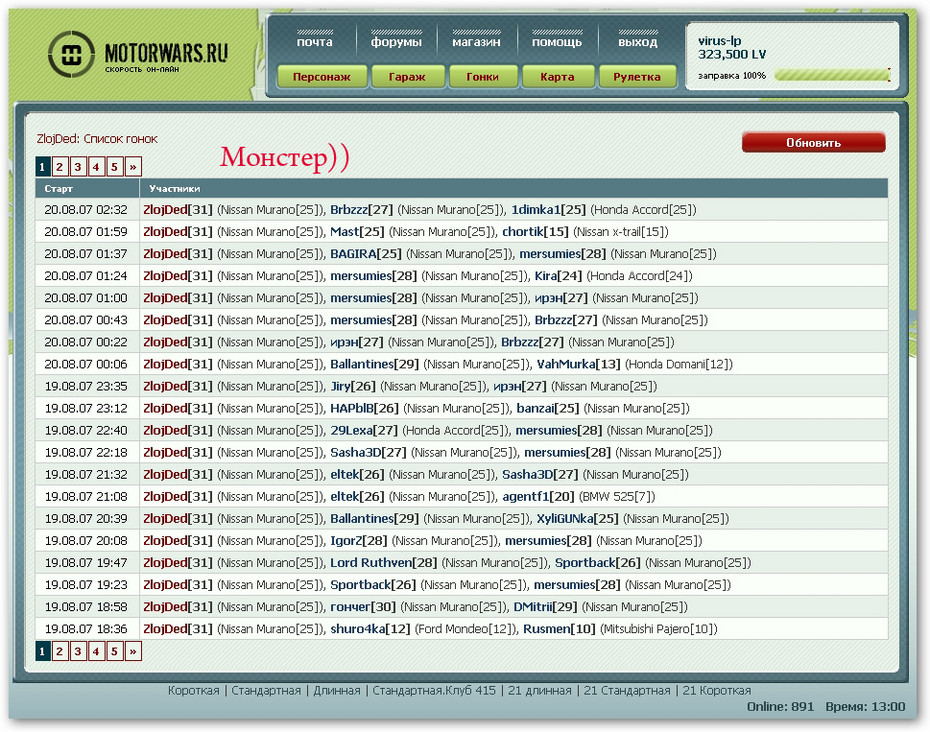930x732 pixels.
Task: Go to page 2 in top pagination
Action: click(60, 167)
